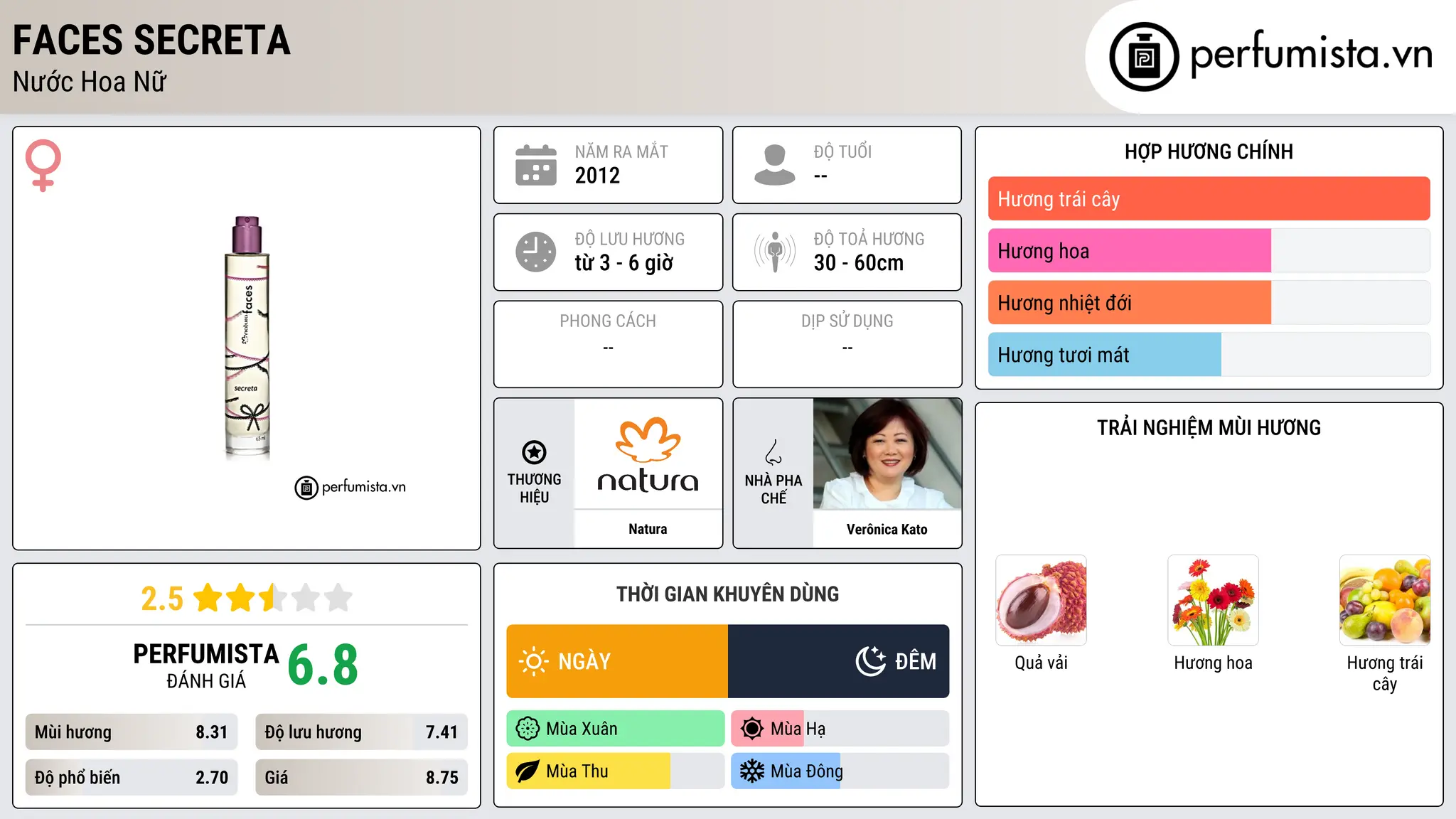Select the NGÀY daytime segment

click(617, 661)
